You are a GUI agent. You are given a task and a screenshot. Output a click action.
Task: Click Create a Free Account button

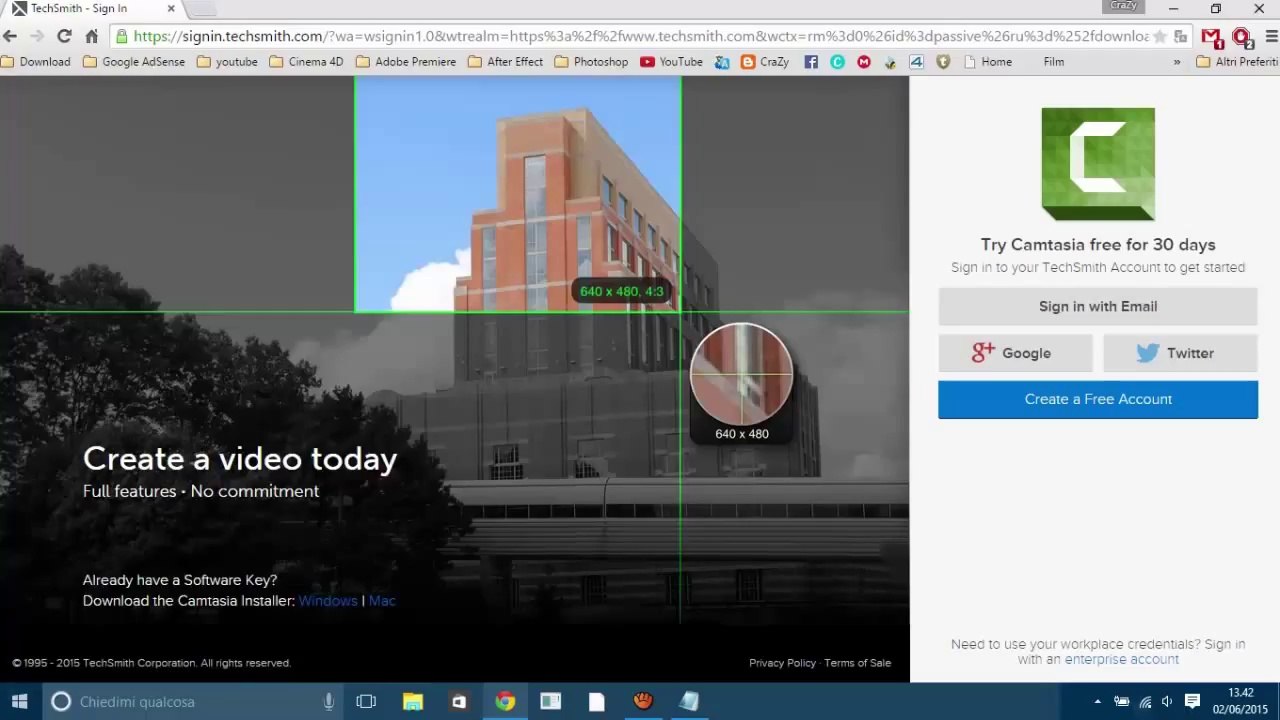point(1098,399)
